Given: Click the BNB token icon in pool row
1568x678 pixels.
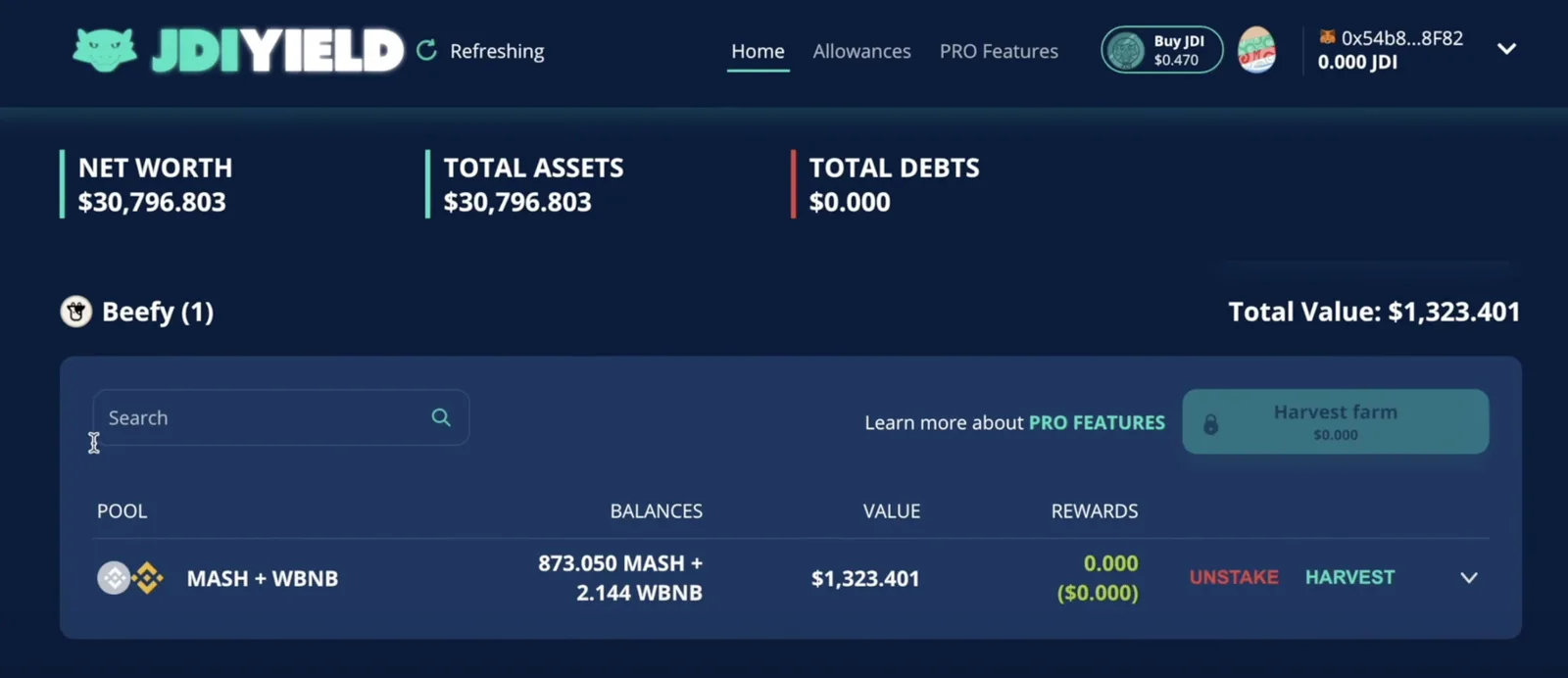Looking at the screenshot, I should coord(148,578).
